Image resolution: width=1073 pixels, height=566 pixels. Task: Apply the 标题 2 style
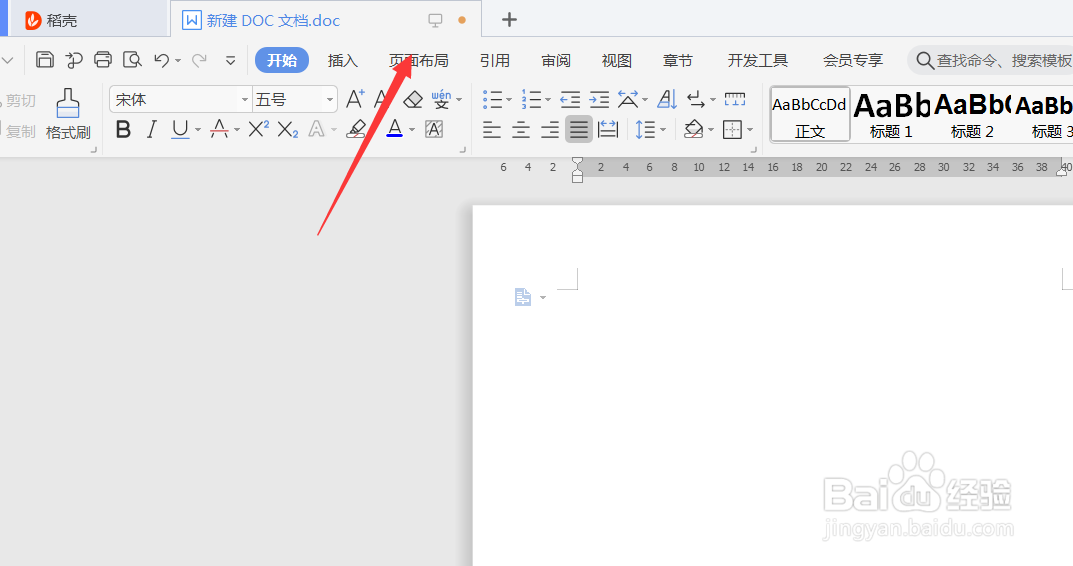coord(972,114)
